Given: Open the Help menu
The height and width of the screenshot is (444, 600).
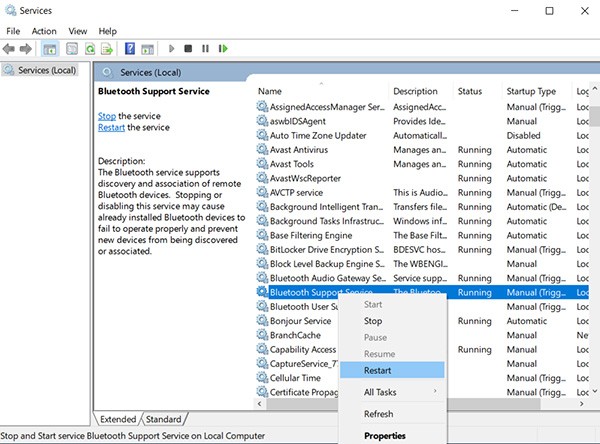Looking at the screenshot, I should tap(108, 31).
